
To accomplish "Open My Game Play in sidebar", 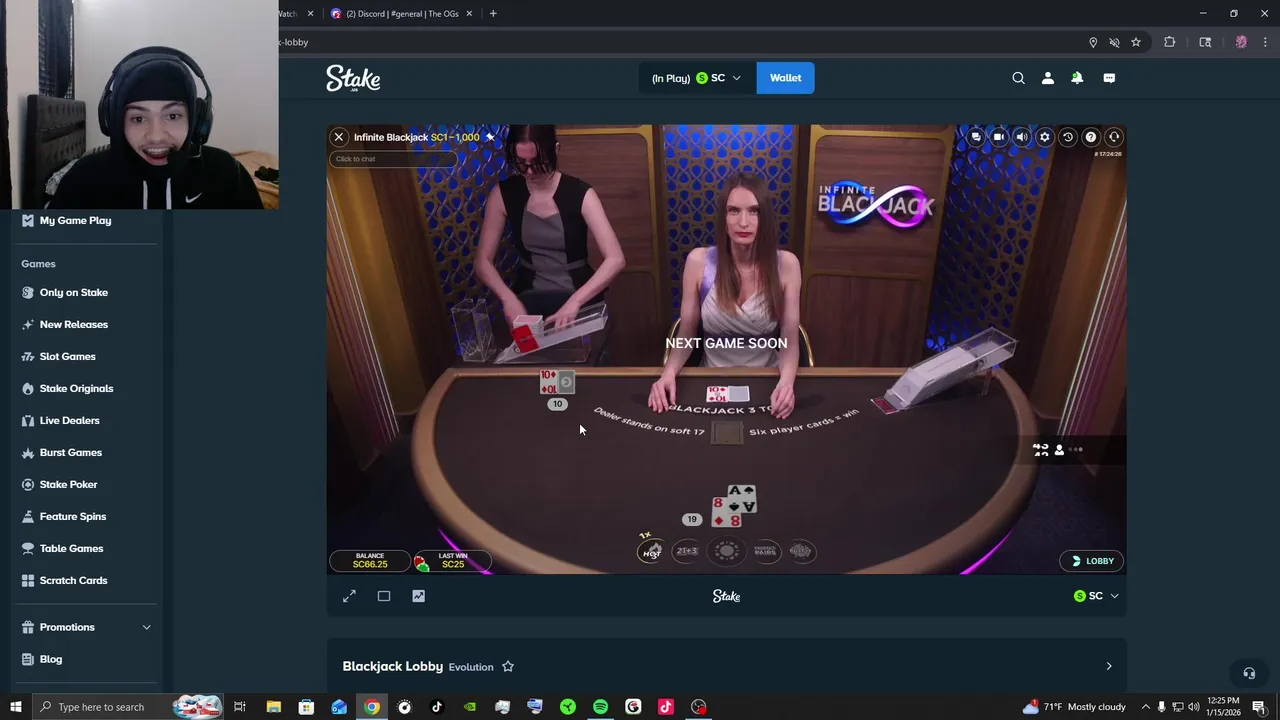I will pos(76,220).
